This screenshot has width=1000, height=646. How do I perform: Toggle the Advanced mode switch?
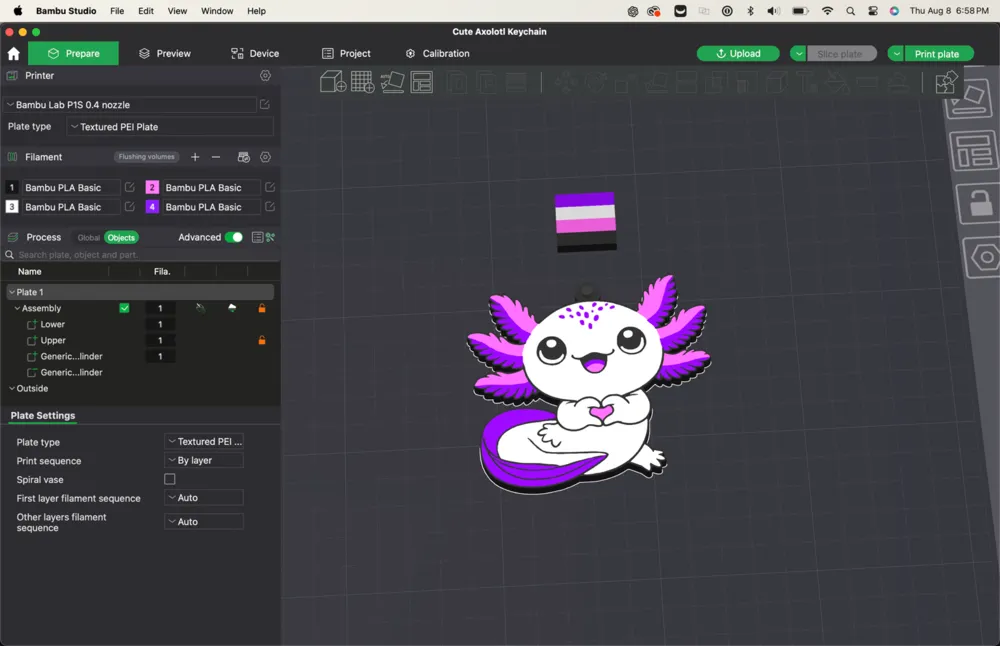click(234, 237)
